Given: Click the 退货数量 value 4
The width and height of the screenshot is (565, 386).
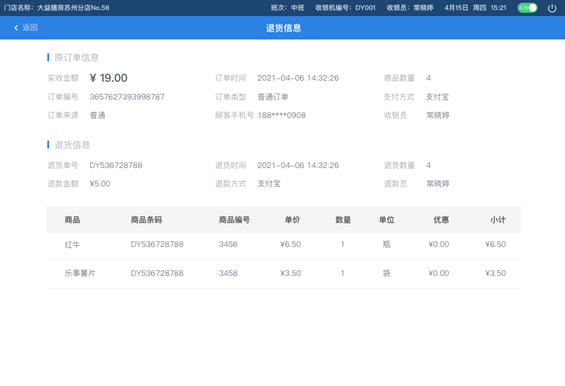Looking at the screenshot, I should [x=428, y=165].
